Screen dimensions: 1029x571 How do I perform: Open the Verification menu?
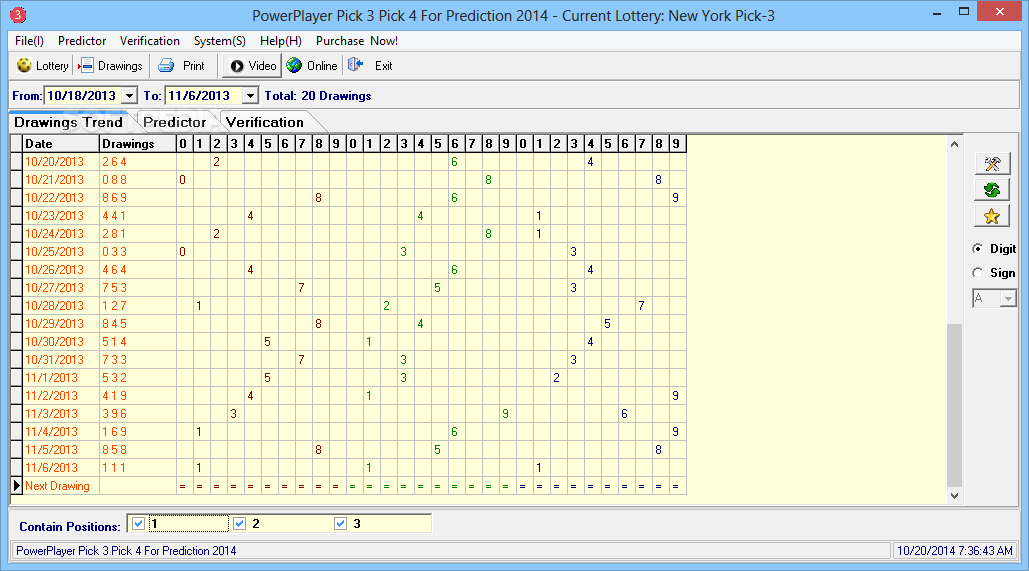(x=150, y=41)
